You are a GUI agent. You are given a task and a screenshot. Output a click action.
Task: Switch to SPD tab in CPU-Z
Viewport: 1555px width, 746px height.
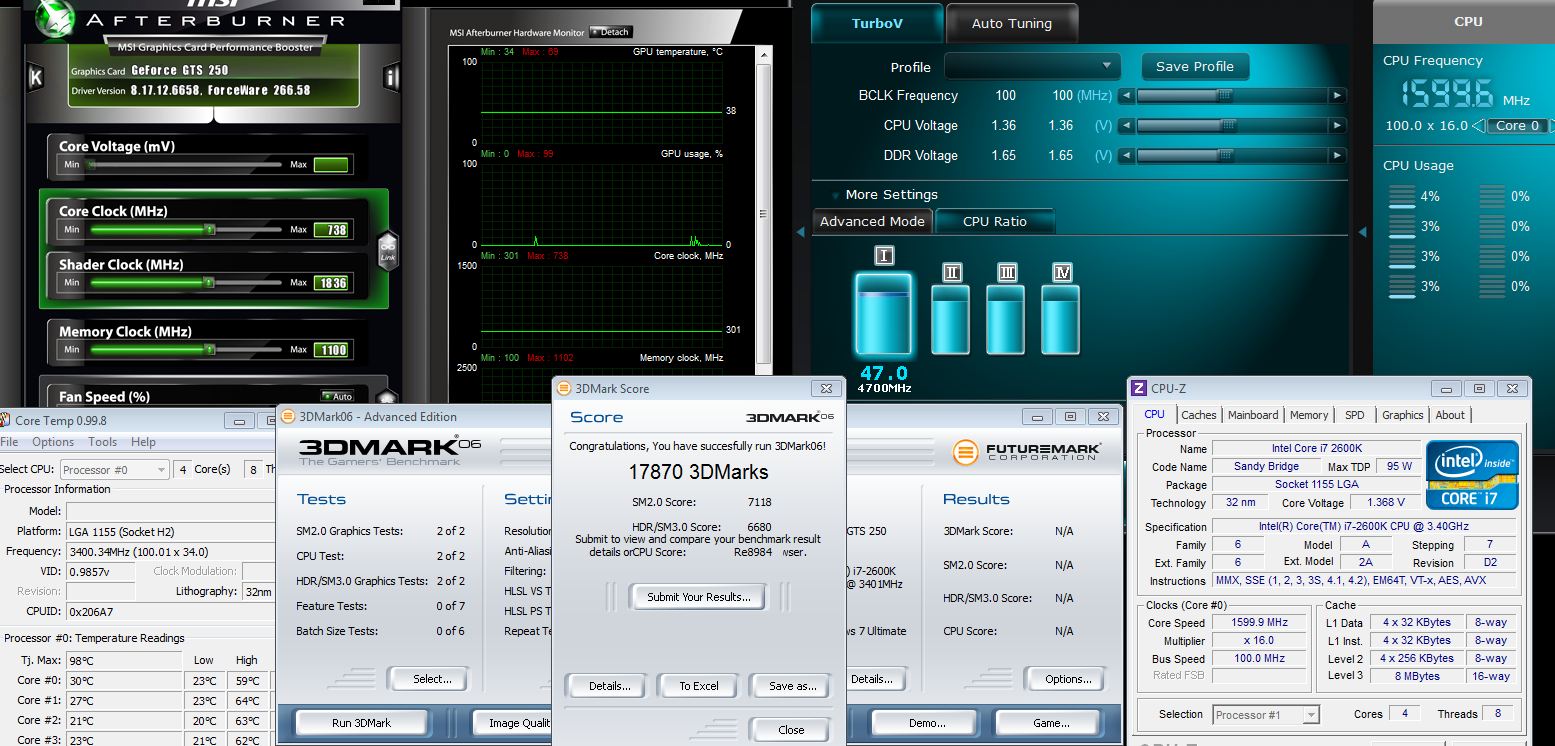pyautogui.click(x=1355, y=415)
